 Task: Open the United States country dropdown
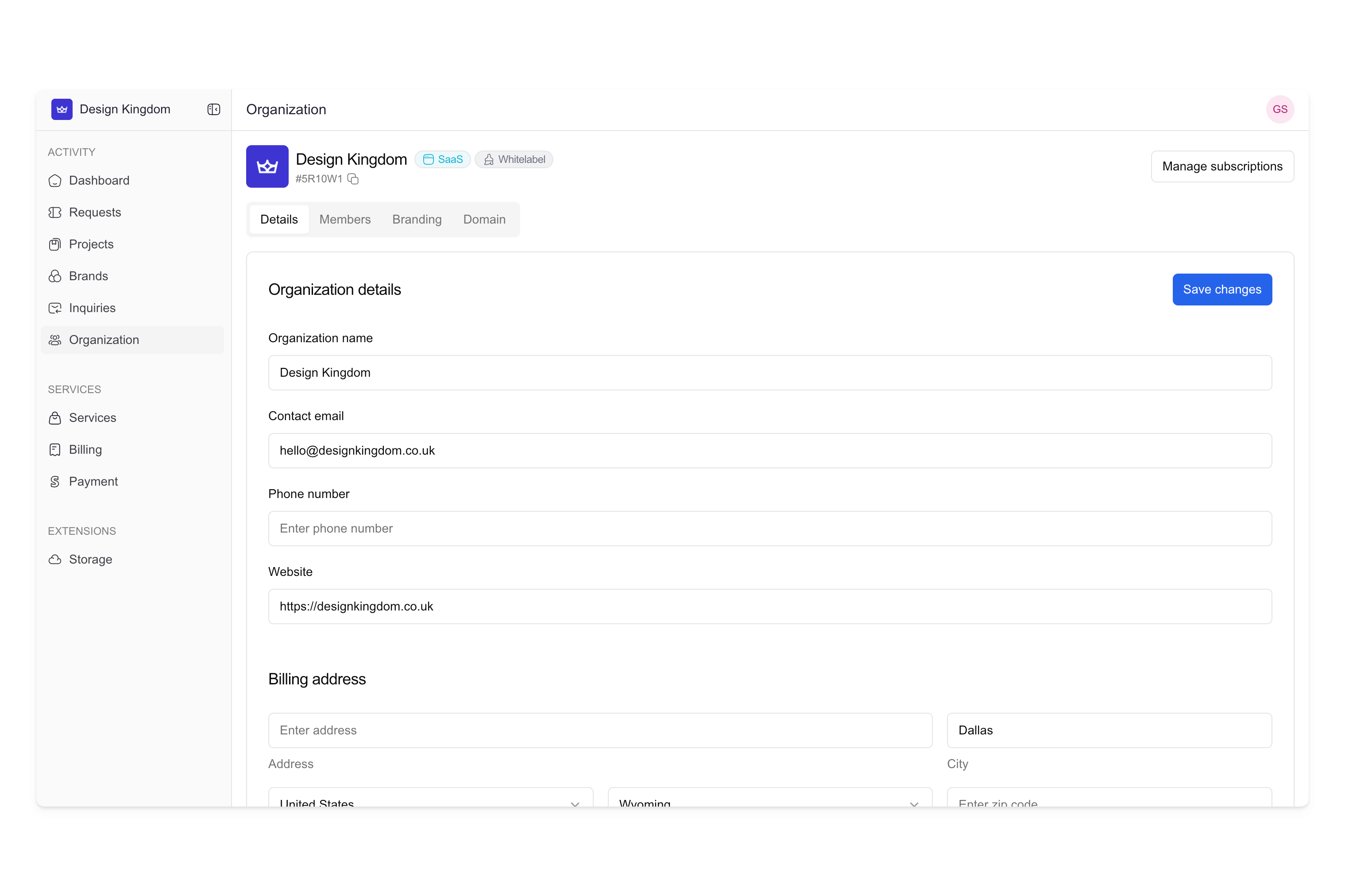point(430,797)
